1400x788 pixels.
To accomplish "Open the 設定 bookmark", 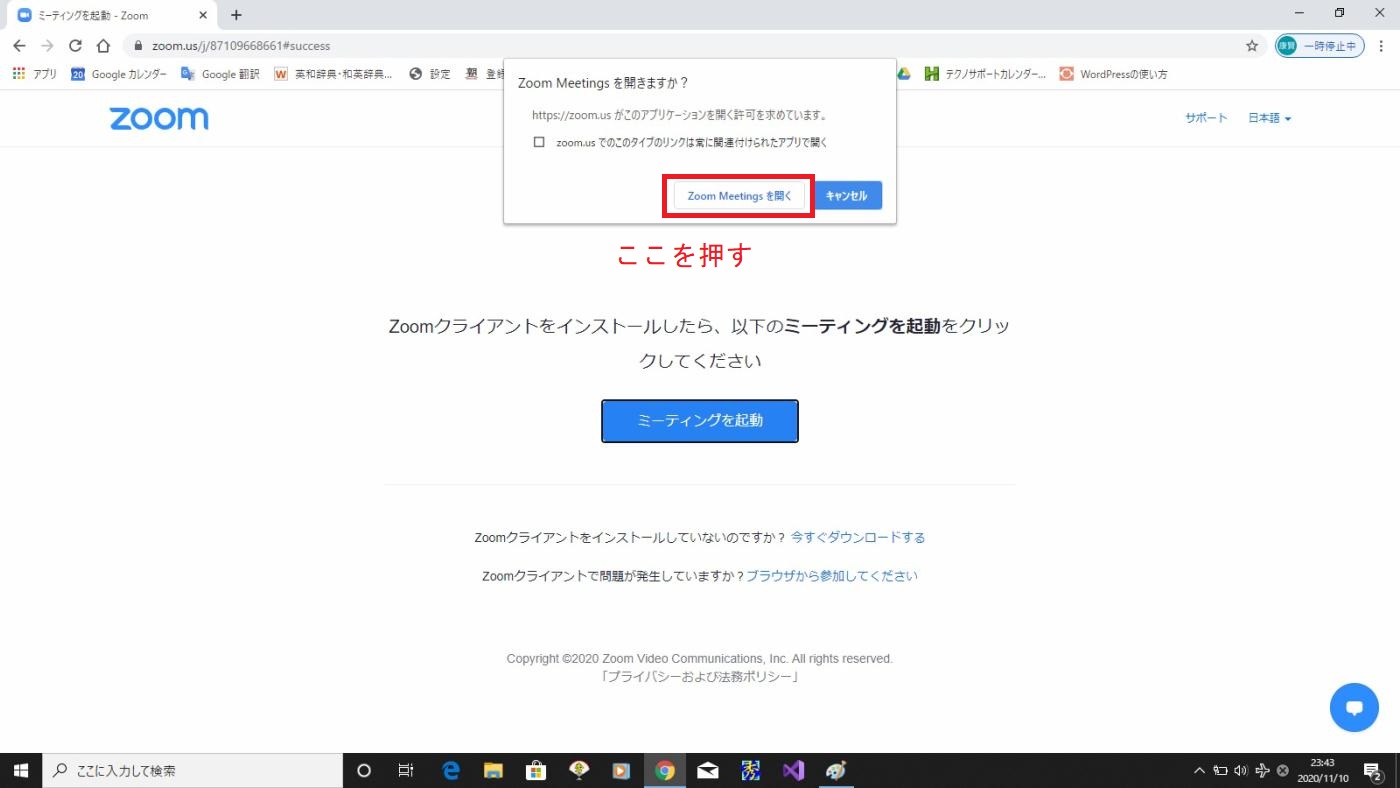I will (x=430, y=74).
